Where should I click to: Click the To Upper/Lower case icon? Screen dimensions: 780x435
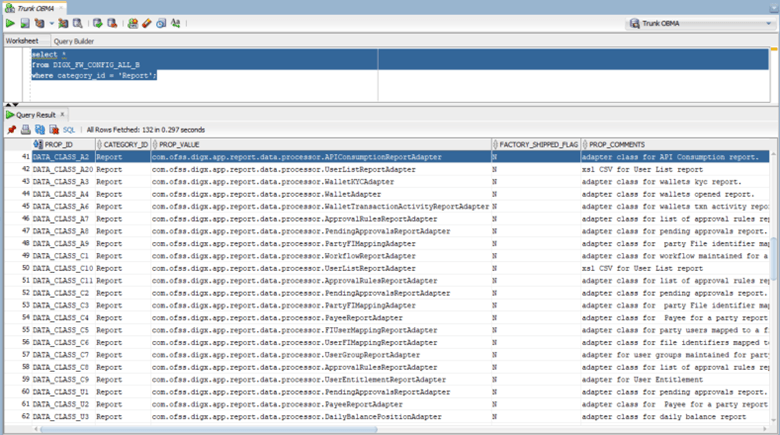click(176, 23)
